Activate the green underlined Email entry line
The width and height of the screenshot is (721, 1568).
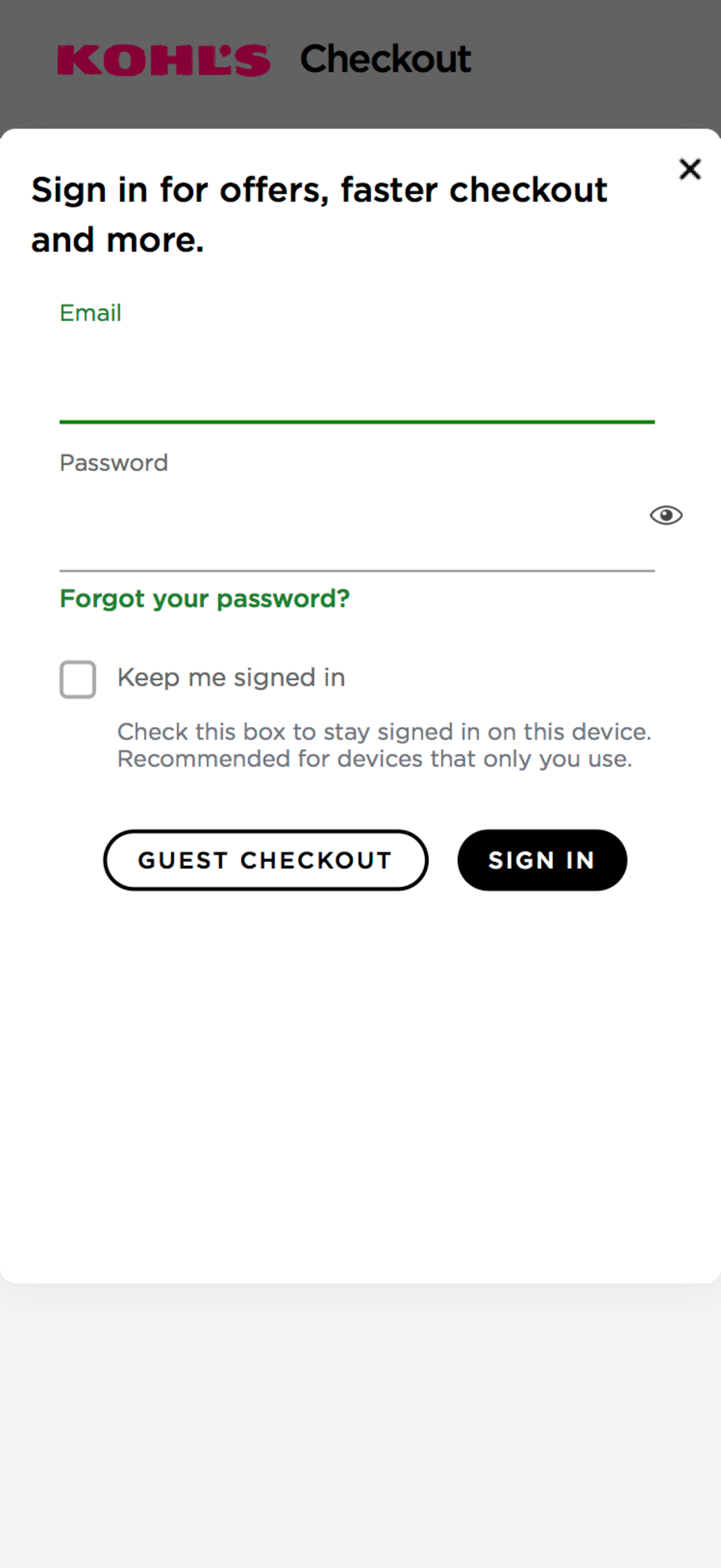coord(357,420)
